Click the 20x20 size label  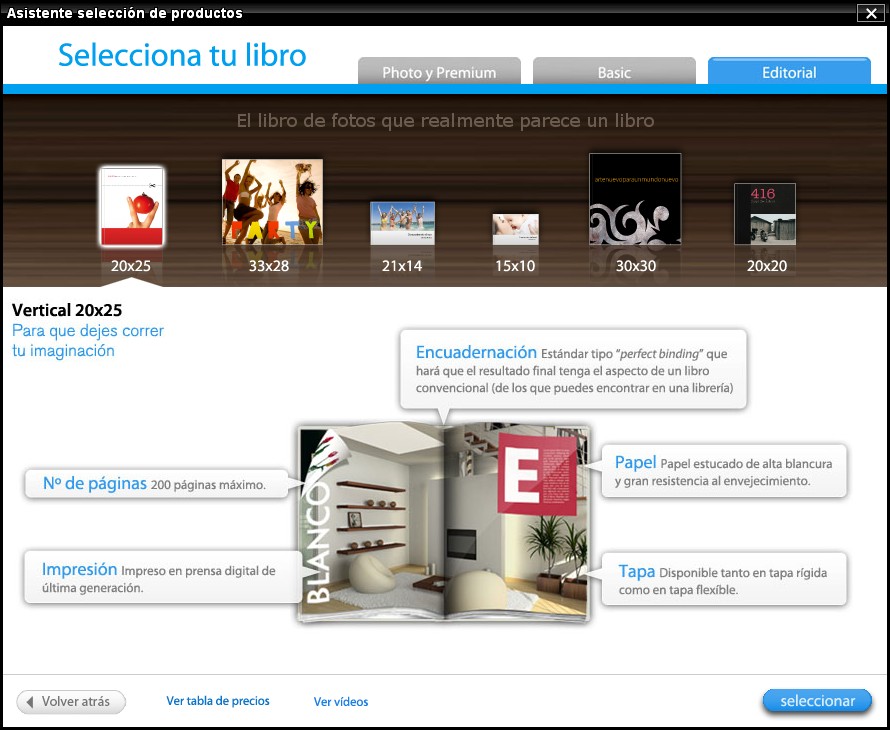767,266
